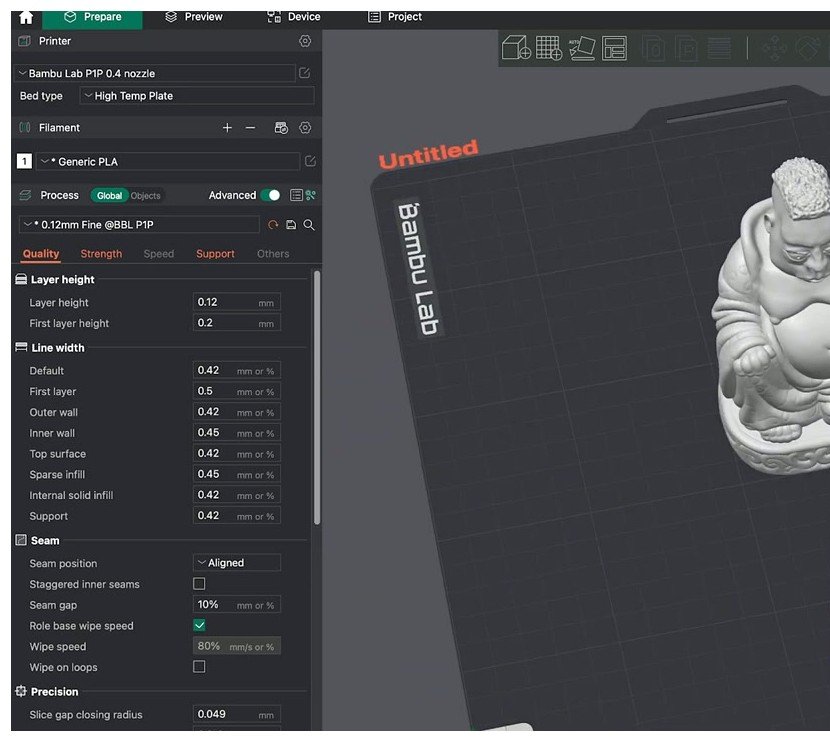Click the settings panel scrollbar
Image resolution: width=830 pixels, height=742 pixels.
point(317,397)
